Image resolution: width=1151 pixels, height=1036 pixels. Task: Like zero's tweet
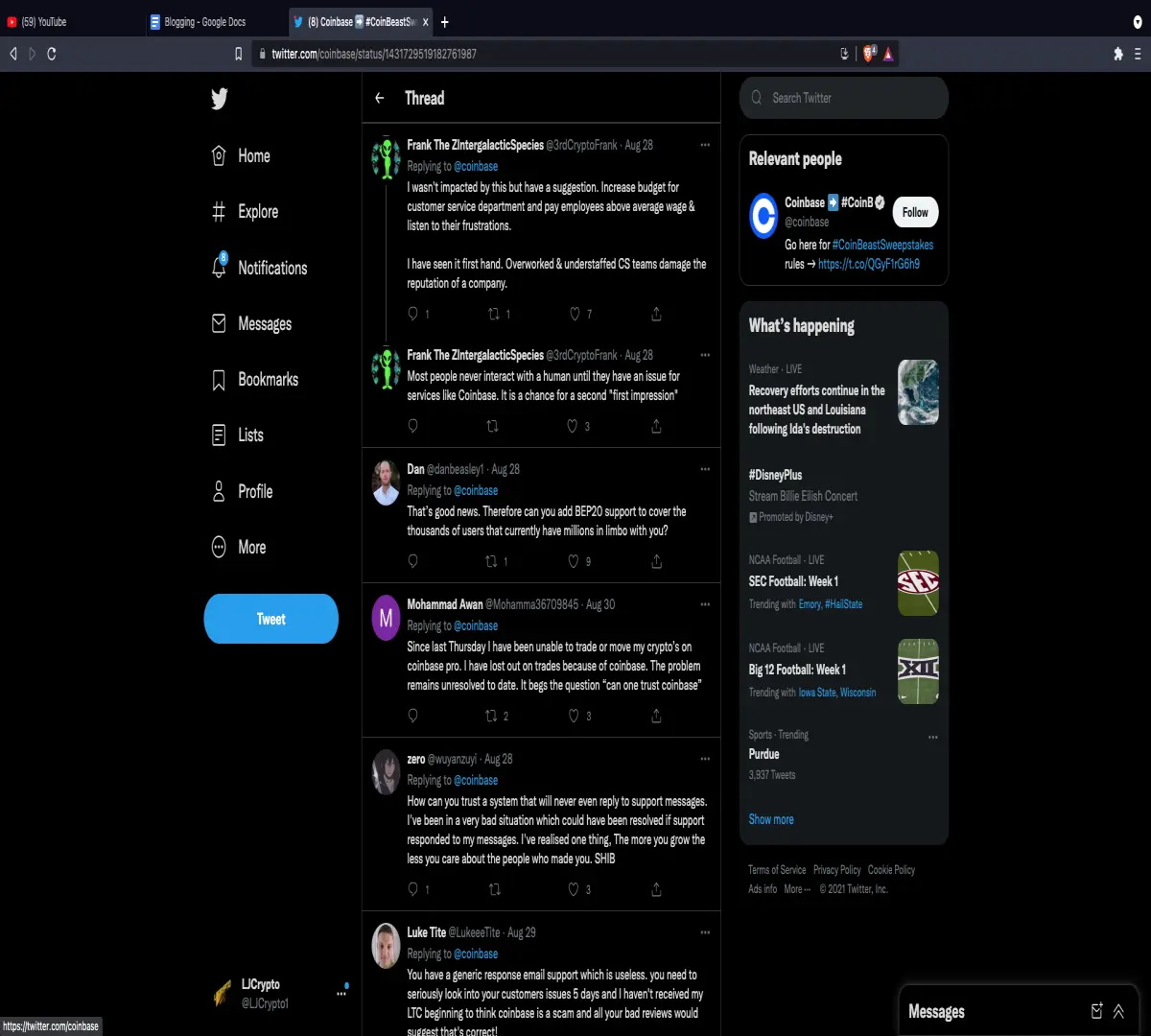[574, 889]
